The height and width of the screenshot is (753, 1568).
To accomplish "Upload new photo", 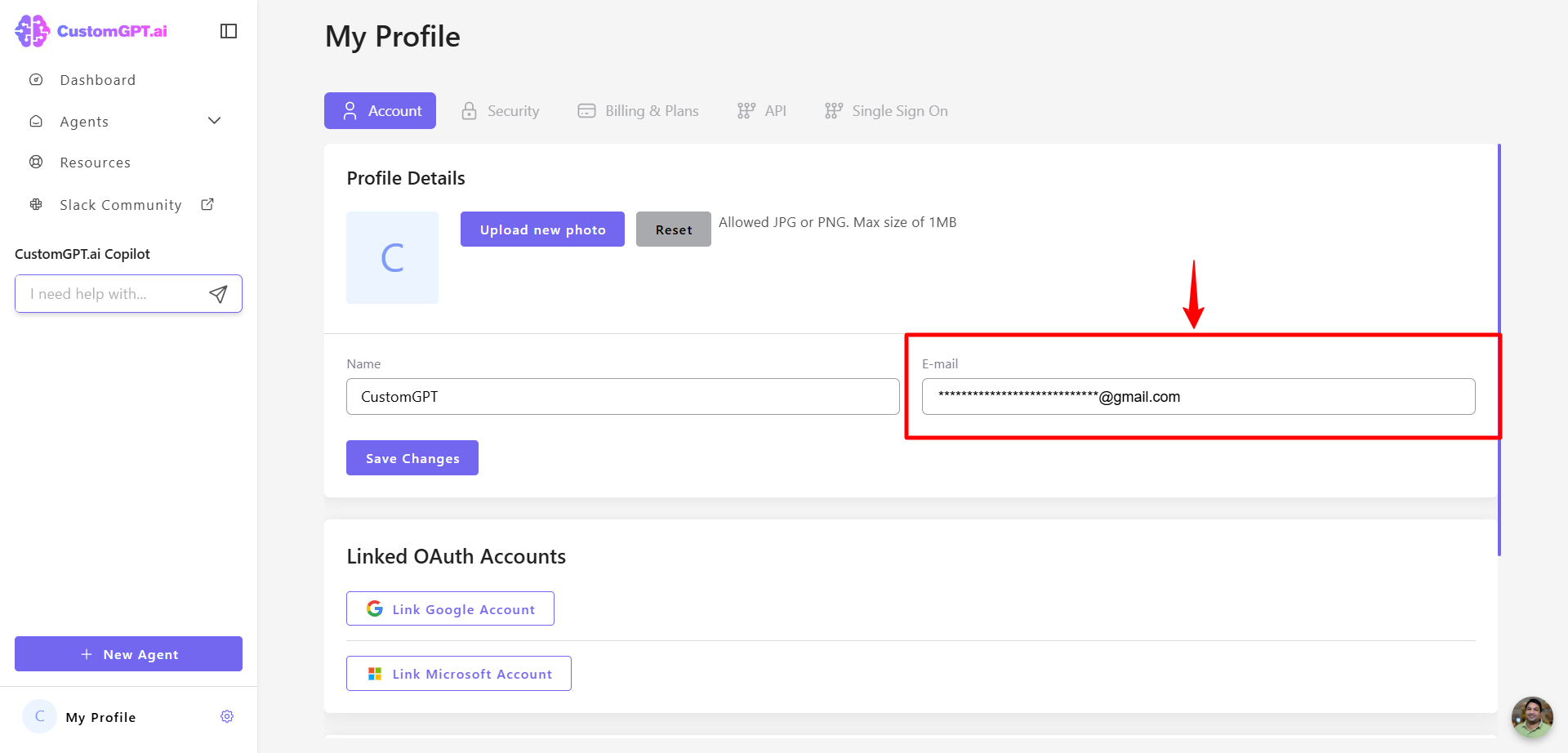I will (x=542, y=229).
